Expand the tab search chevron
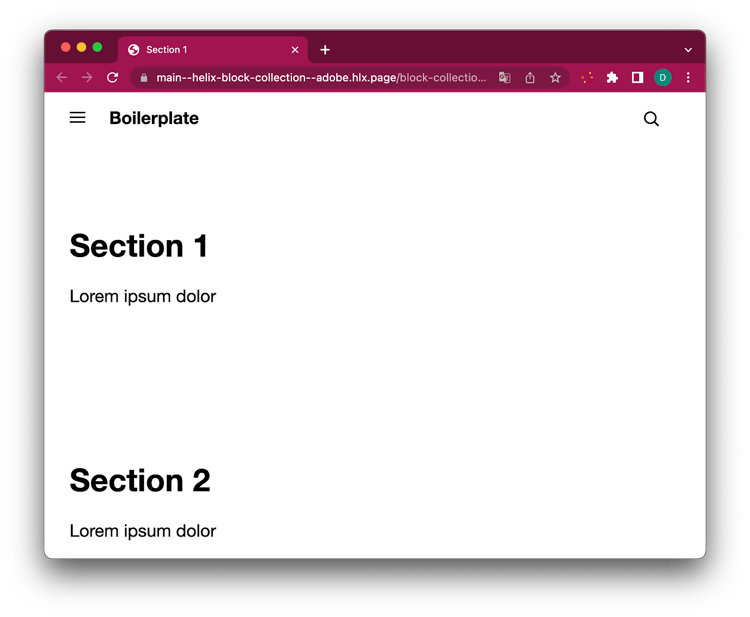This screenshot has width=750, height=617. [688, 50]
